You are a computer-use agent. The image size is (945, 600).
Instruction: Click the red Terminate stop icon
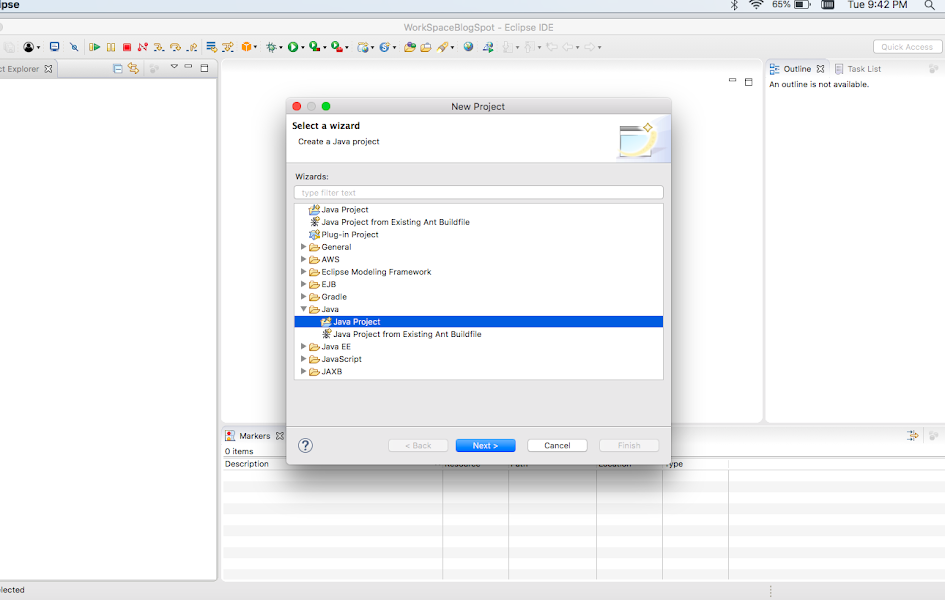point(127,47)
